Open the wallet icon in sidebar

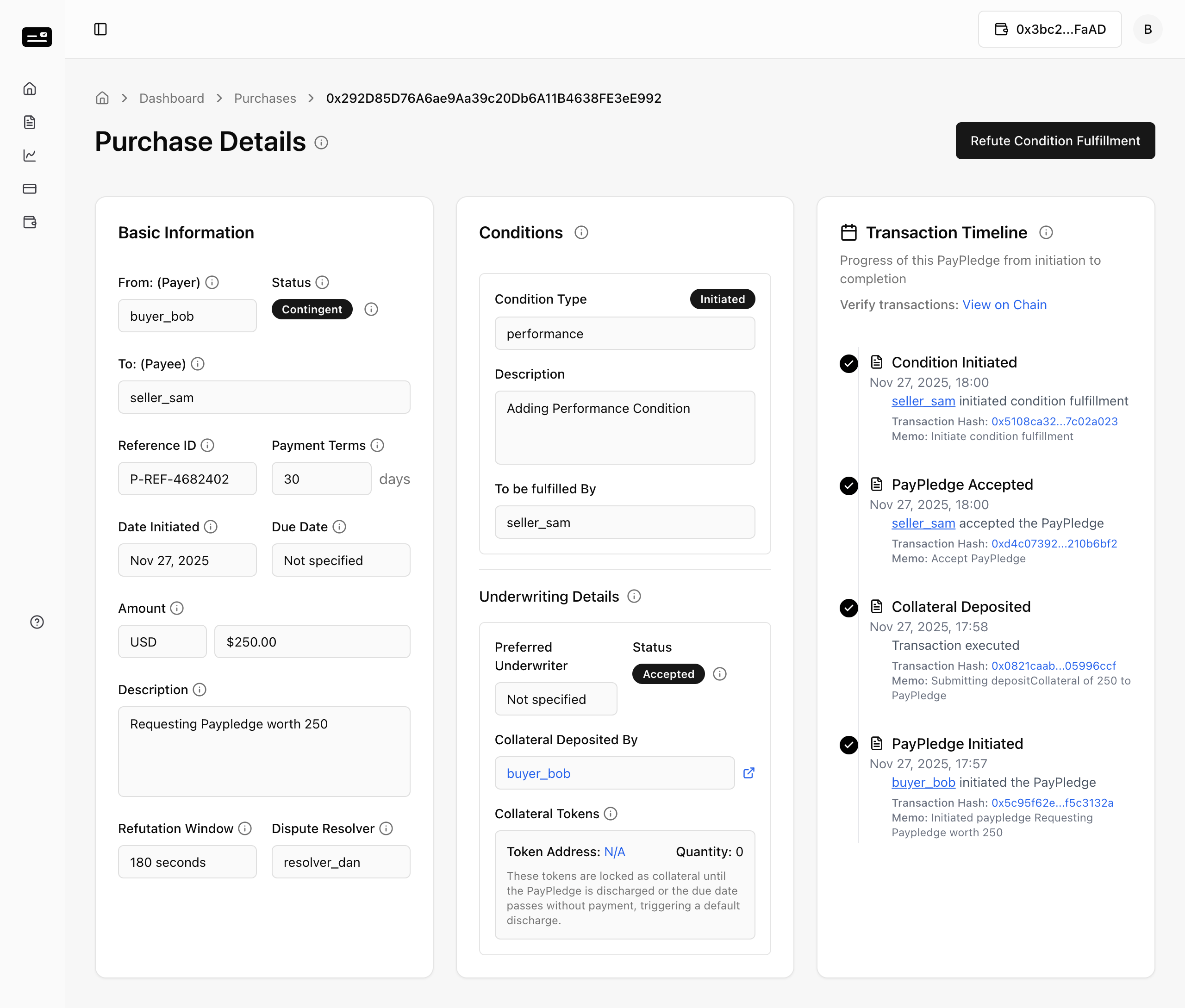[x=30, y=222]
